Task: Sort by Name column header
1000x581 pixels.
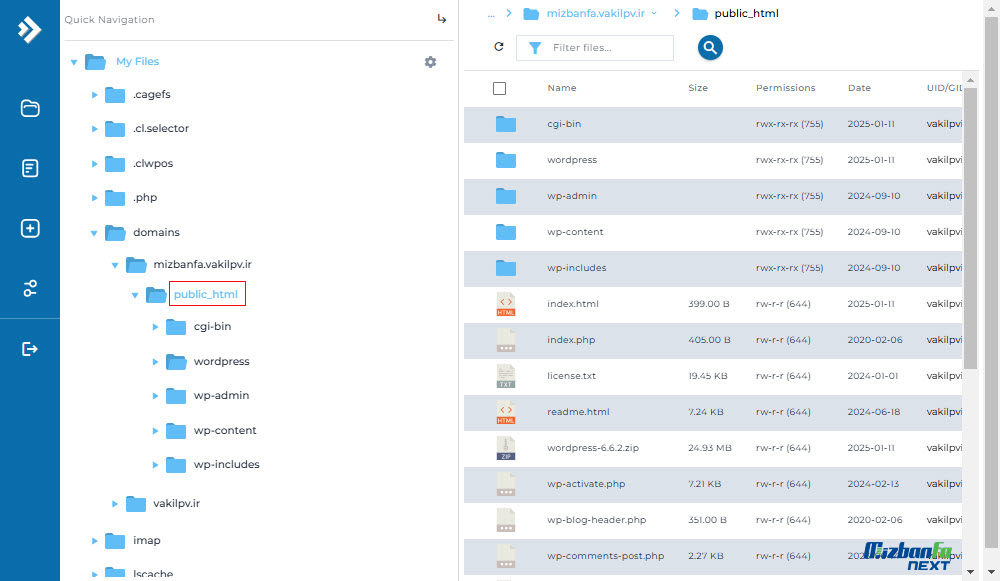Action: (562, 88)
